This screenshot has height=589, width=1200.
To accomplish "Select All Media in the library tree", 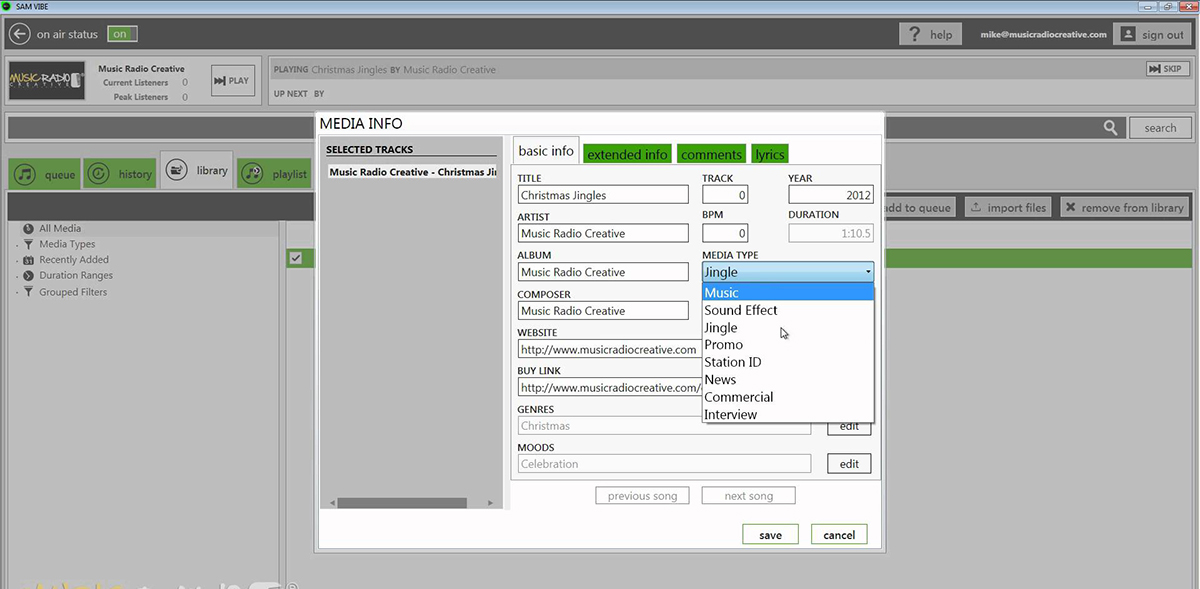I will pyautogui.click(x=60, y=228).
